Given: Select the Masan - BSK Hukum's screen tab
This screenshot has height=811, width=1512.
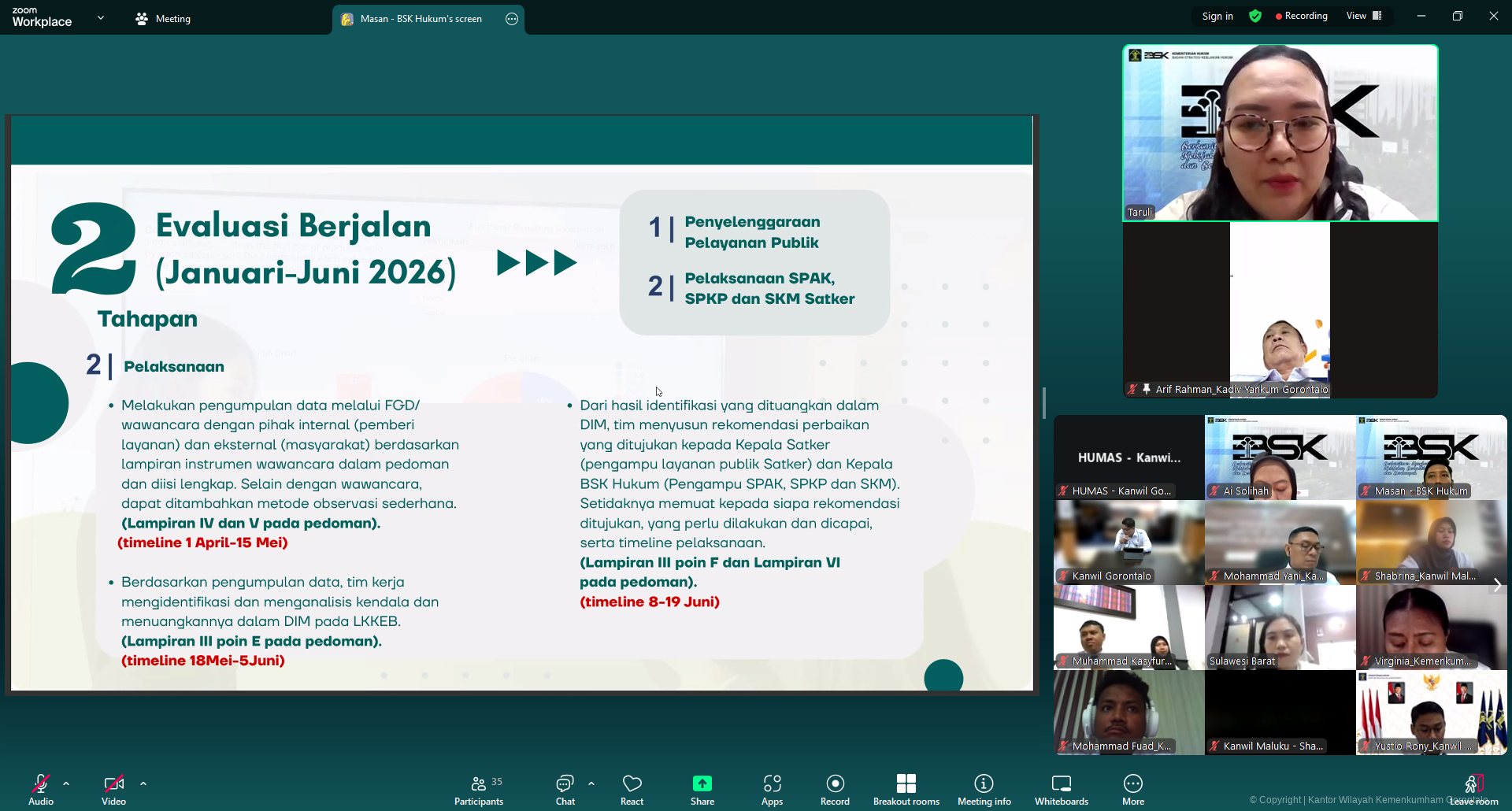Looking at the screenshot, I should pyautogui.click(x=421, y=19).
